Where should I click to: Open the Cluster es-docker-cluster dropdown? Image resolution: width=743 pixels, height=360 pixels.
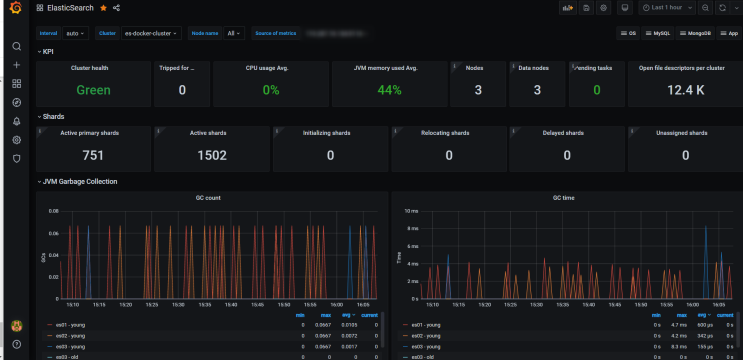point(151,33)
